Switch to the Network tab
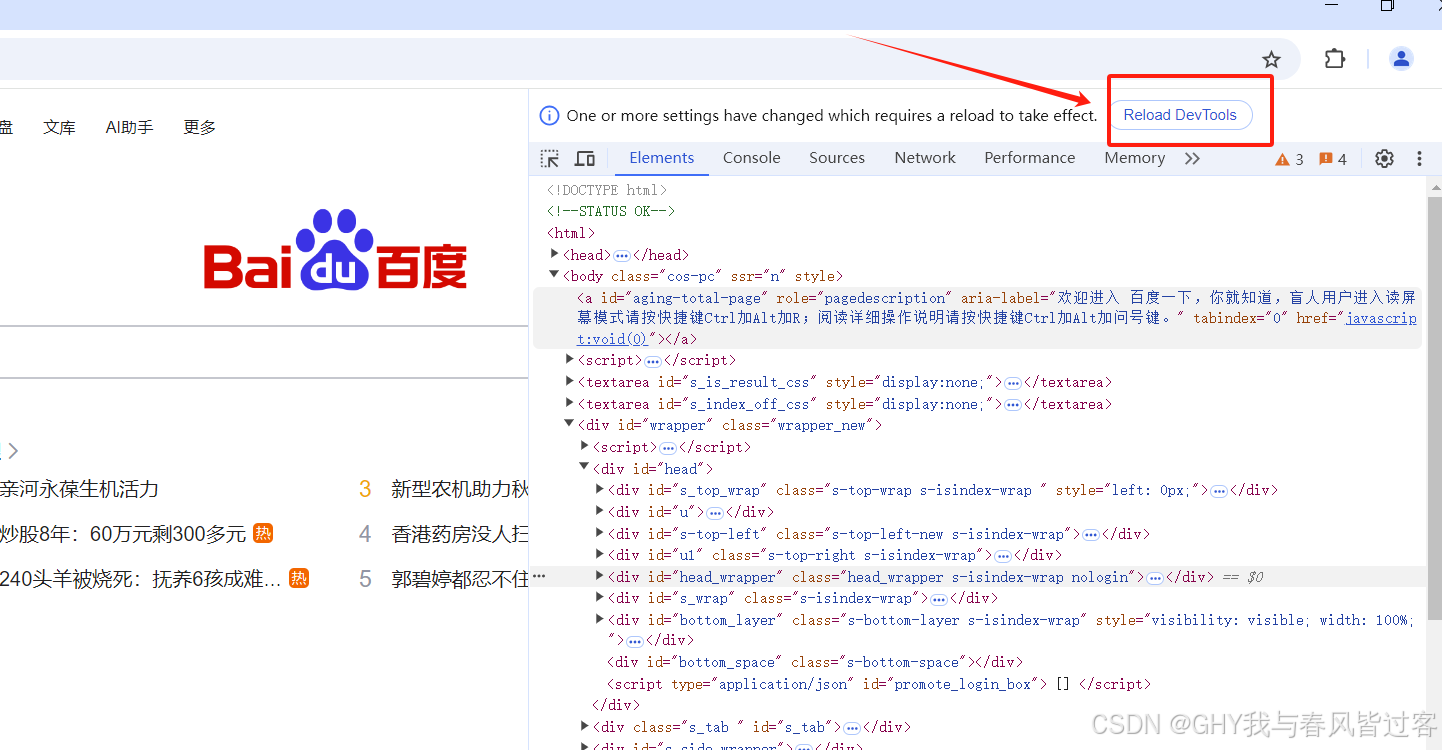Viewport: 1442px width, 750px height. [x=925, y=158]
